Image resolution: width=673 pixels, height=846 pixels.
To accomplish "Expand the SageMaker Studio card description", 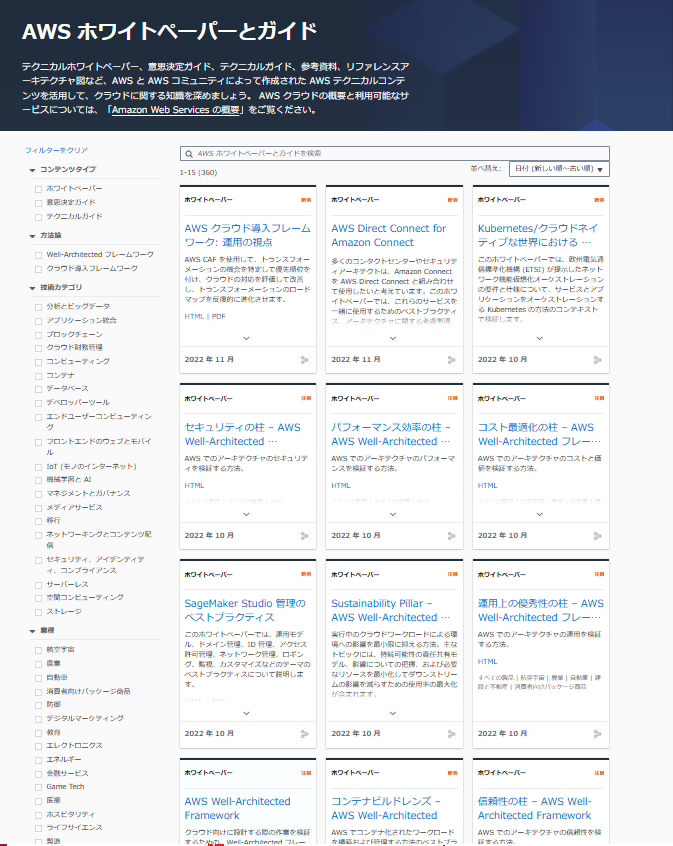I will click(x=247, y=713).
